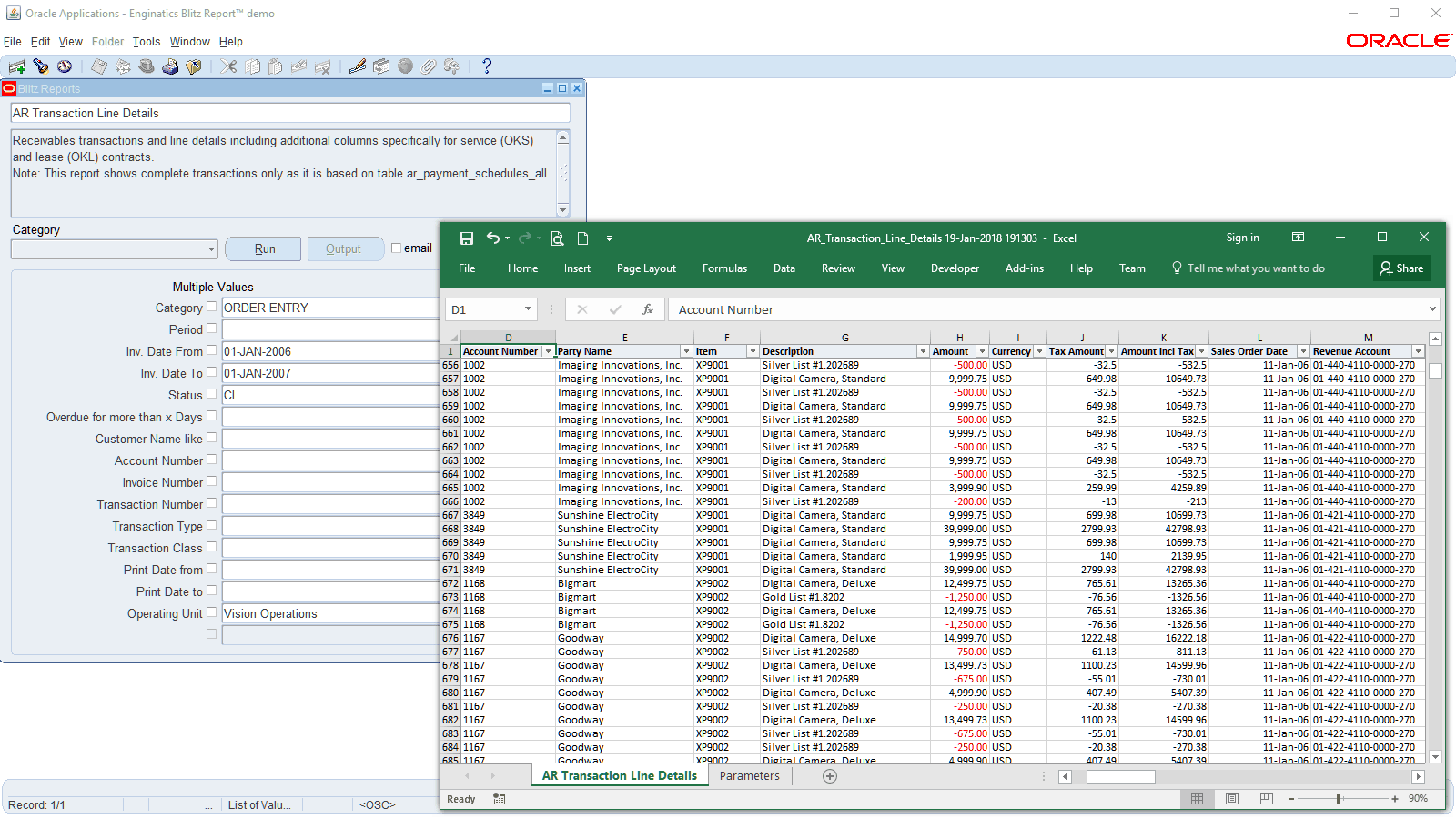Viewport: 1456px width, 819px height.
Task: Select Normal view icon in Excel status bar
Action: pos(1198,799)
